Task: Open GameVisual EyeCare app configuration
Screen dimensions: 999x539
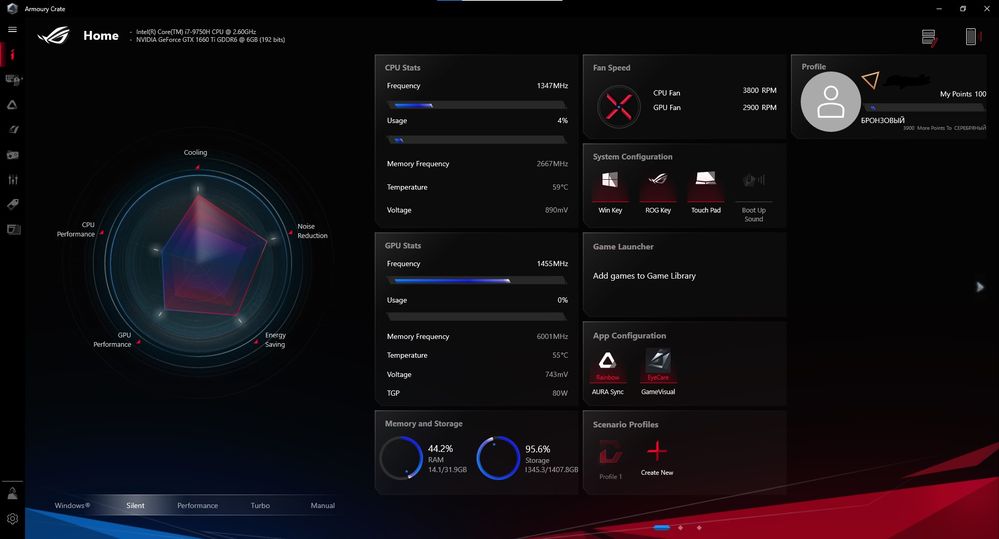Action: pos(658,371)
